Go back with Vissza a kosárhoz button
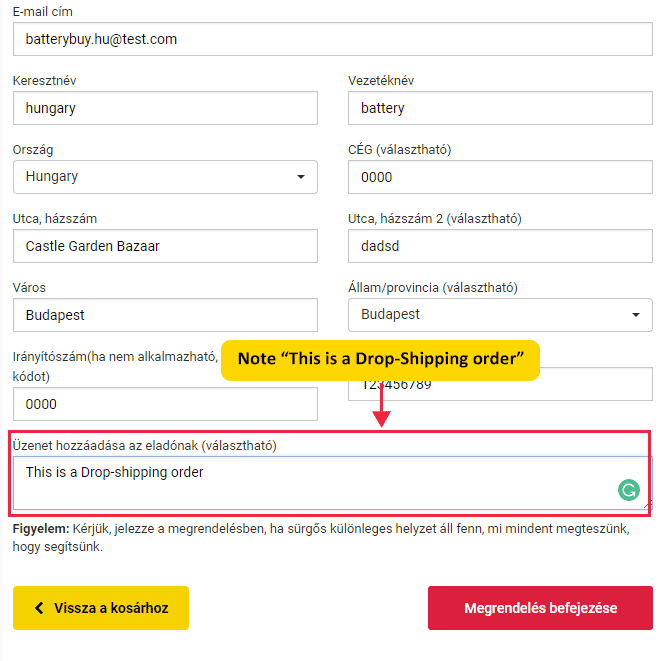Screen dimensions: 669x661 101,608
